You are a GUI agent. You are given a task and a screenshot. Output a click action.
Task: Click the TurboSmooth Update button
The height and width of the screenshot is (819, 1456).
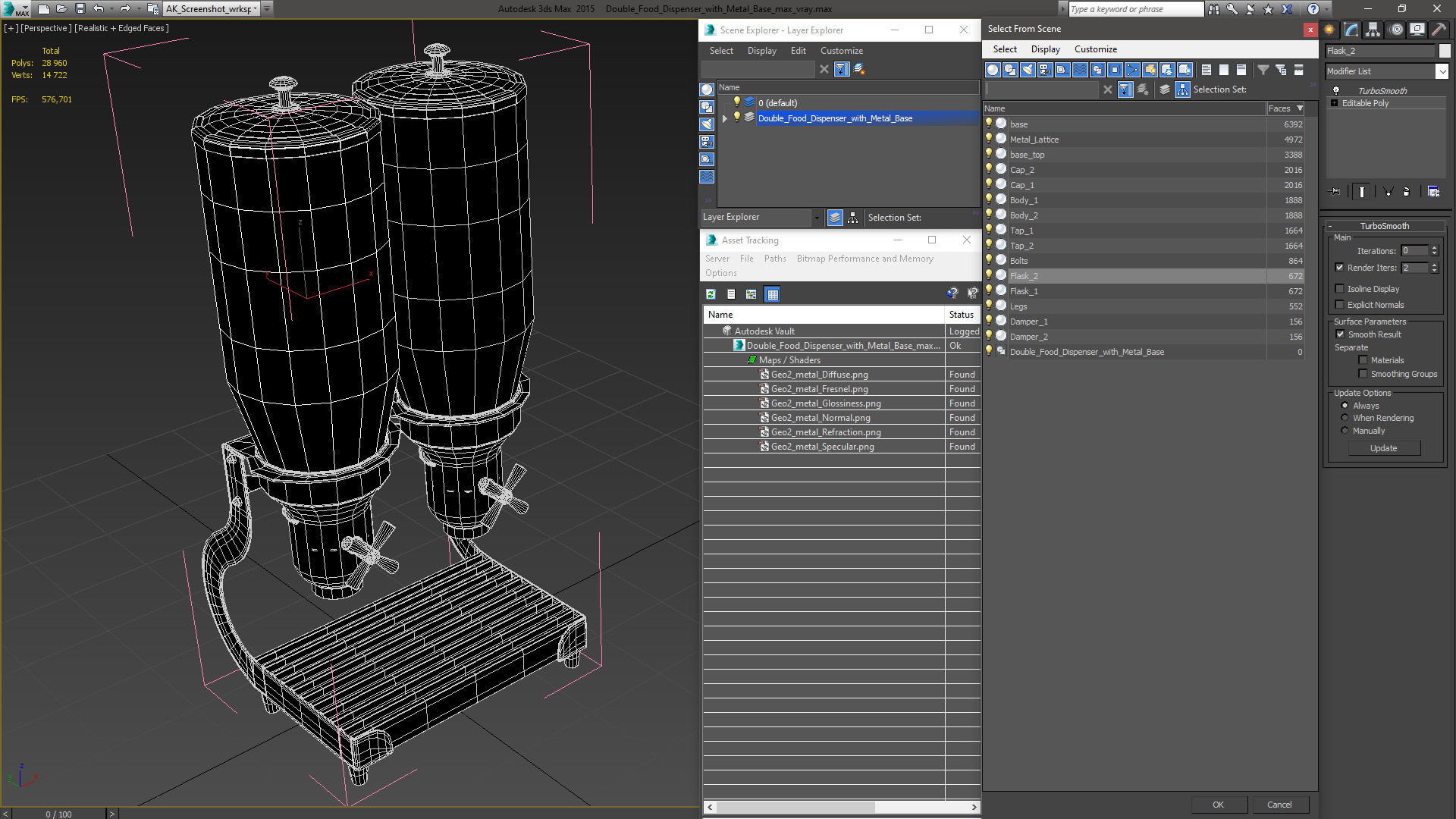(x=1383, y=448)
